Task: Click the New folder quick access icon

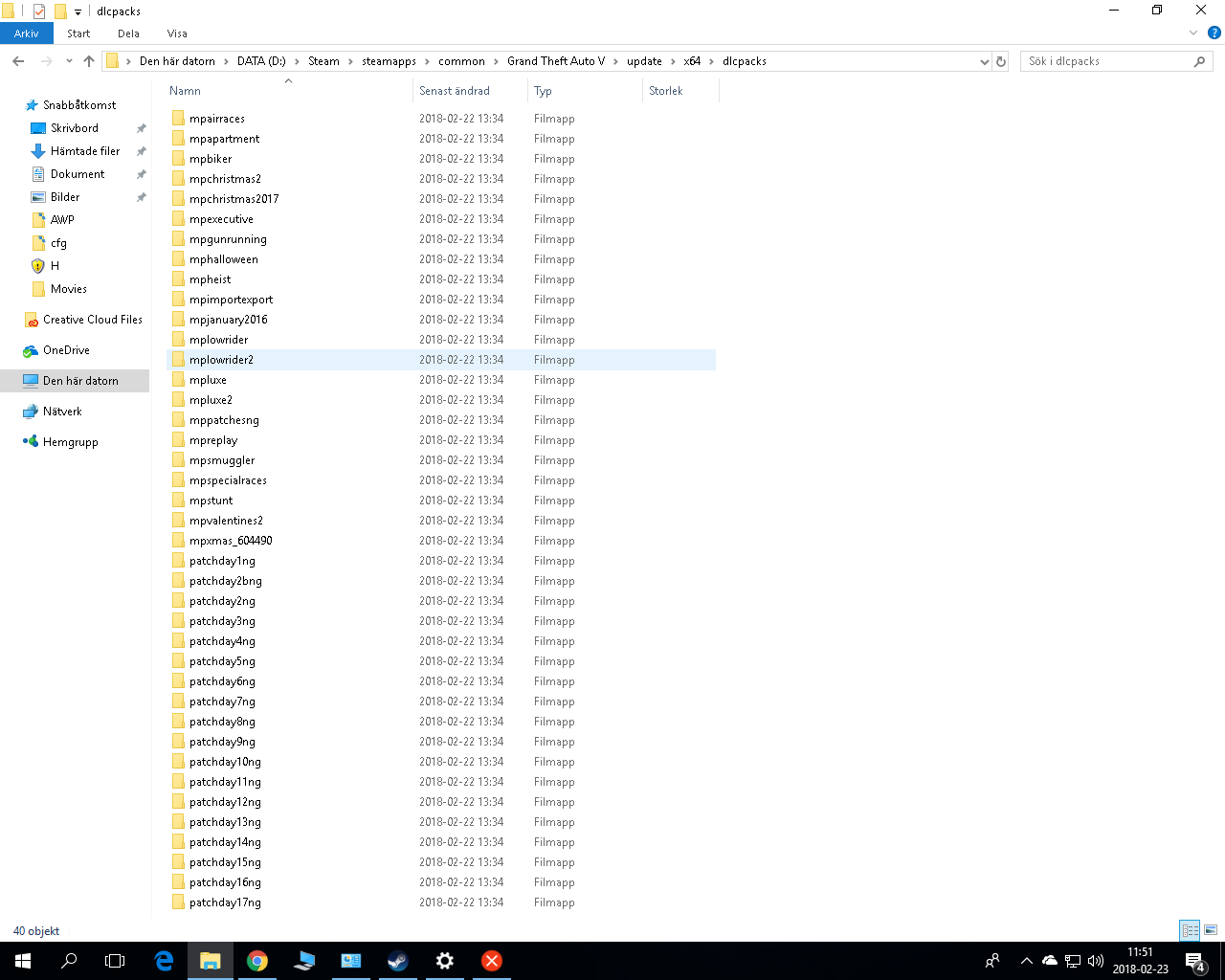Action: click(x=59, y=11)
